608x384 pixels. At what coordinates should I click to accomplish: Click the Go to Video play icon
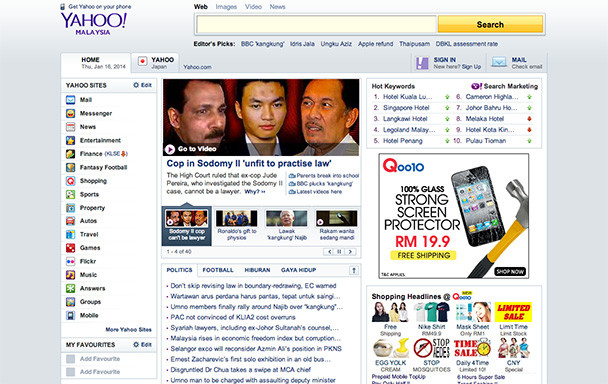[169, 149]
